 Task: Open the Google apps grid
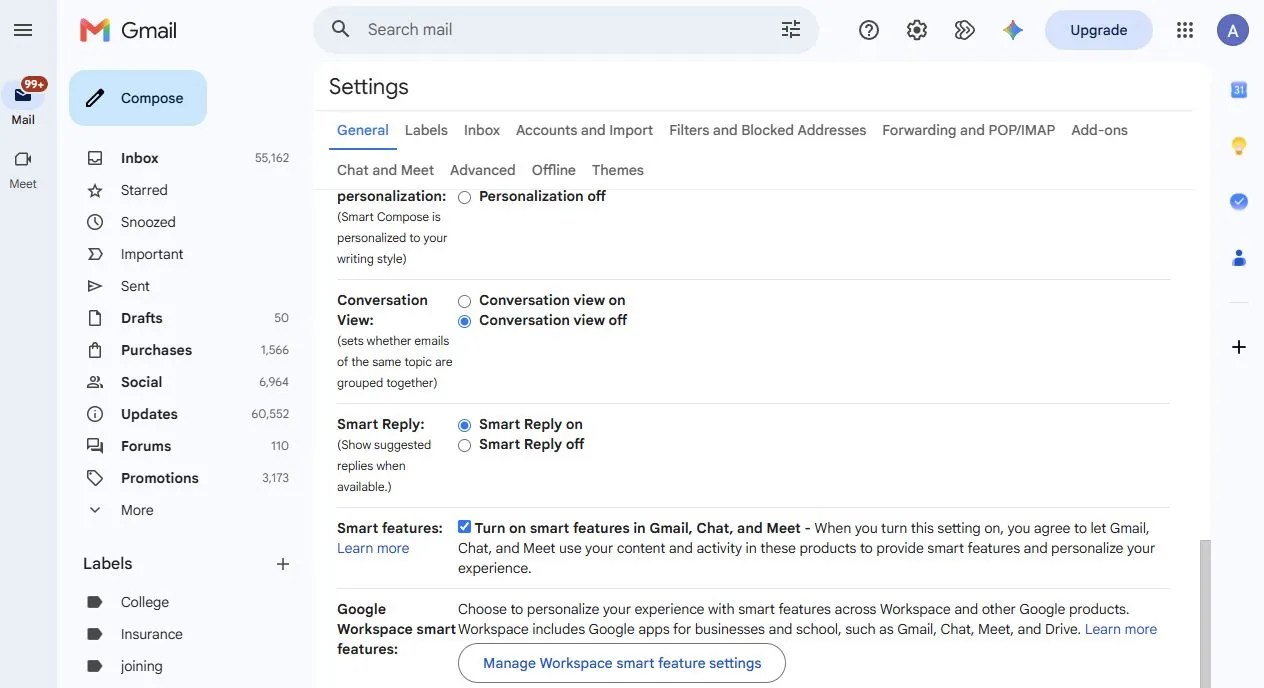[x=1185, y=30]
